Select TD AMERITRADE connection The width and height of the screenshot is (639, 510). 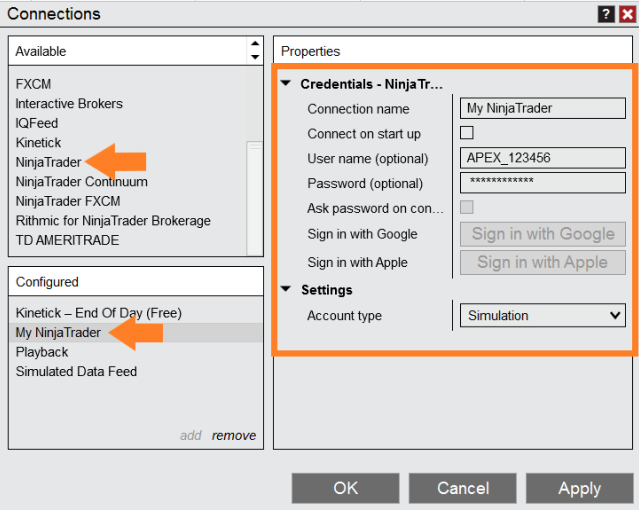tap(67, 241)
